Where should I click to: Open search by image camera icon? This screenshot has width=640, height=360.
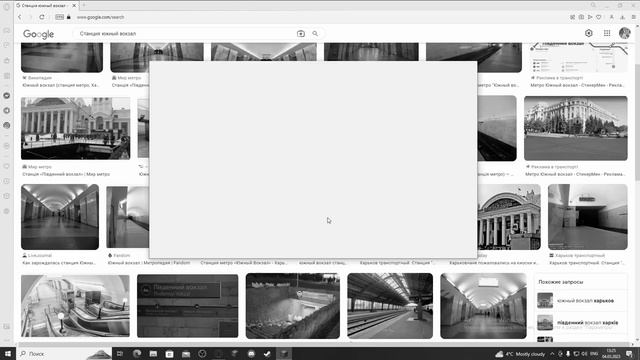click(x=301, y=34)
